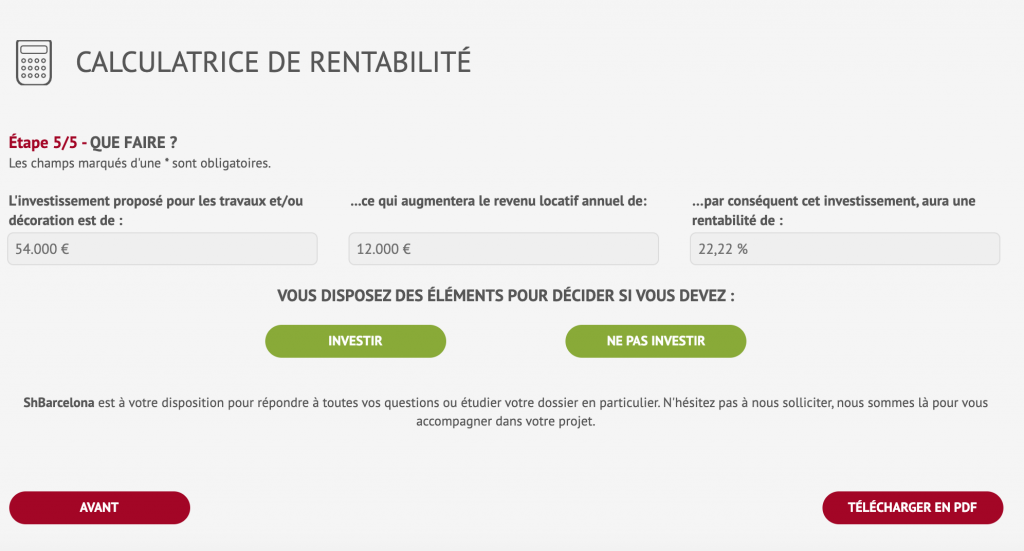
Task: Select the 12.000 € rental income field
Action: 503,249
